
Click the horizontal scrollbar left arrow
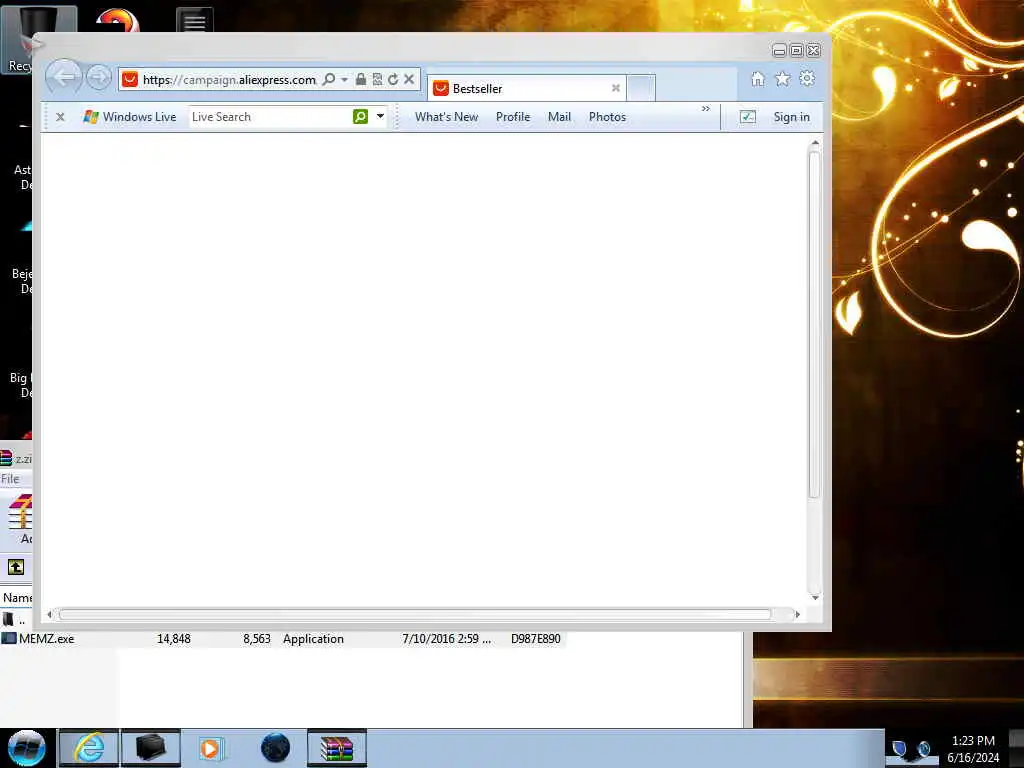[50, 615]
